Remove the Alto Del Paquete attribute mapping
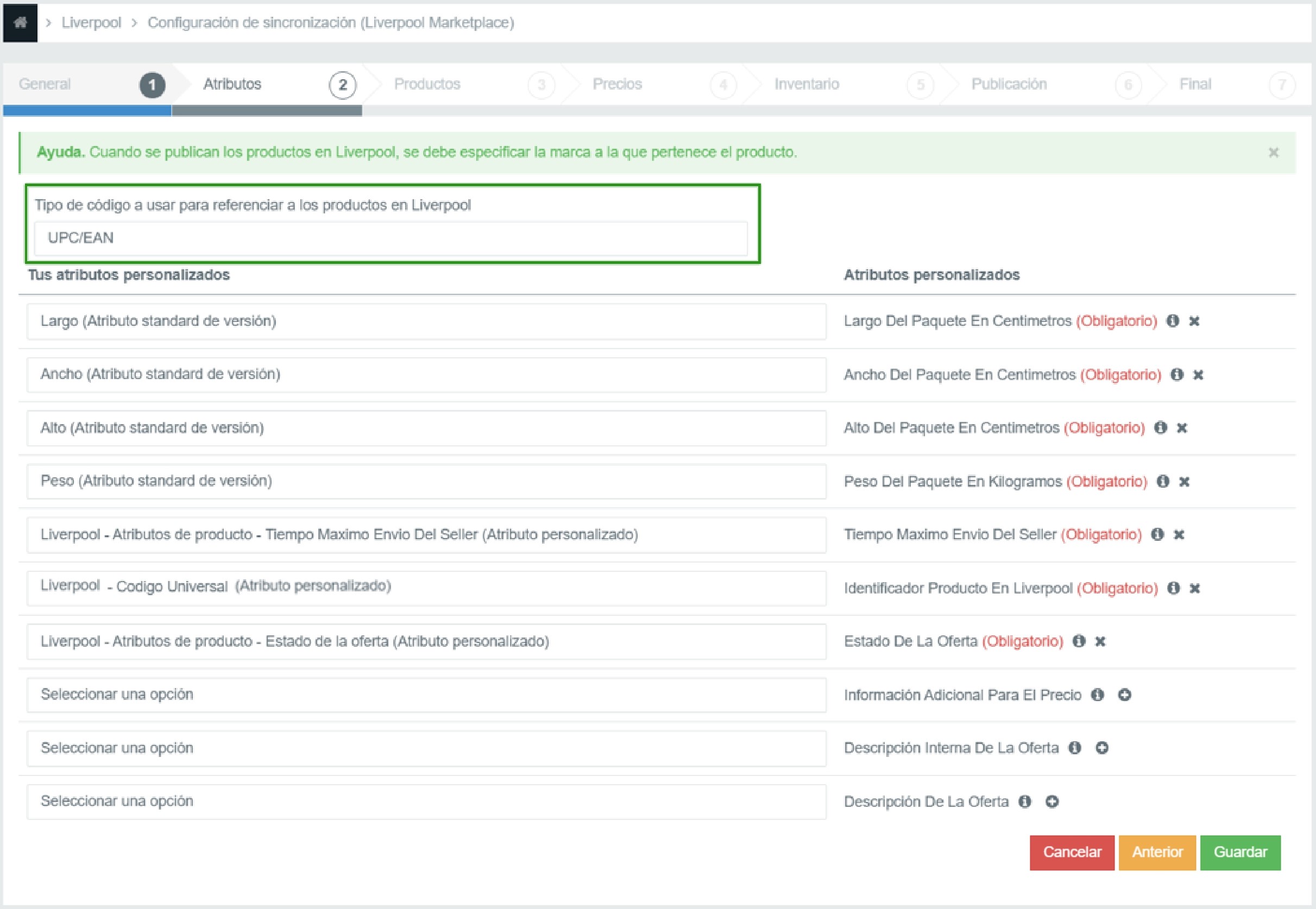 [x=1181, y=428]
